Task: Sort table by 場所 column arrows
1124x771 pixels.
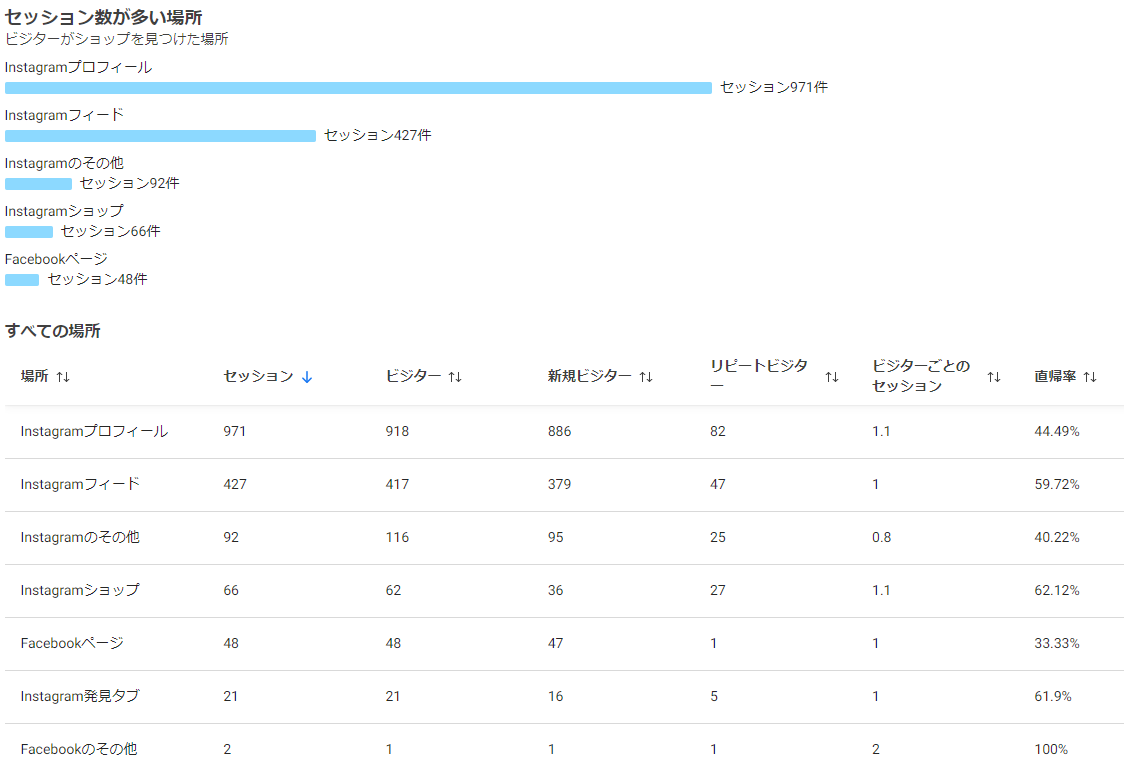Action: [x=63, y=377]
